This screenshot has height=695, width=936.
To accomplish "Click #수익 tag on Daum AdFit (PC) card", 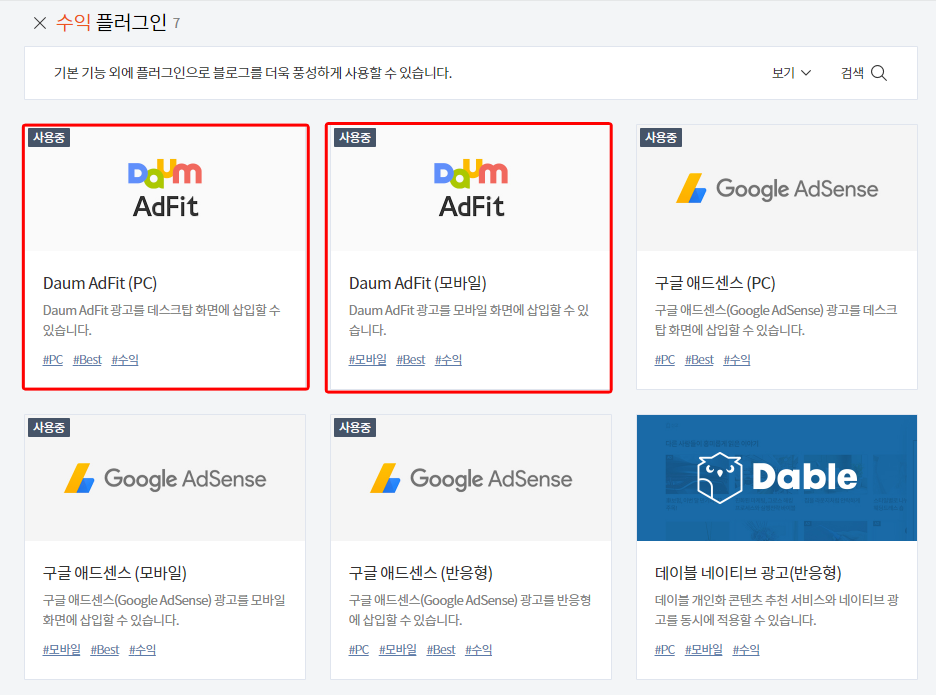I will (x=125, y=360).
